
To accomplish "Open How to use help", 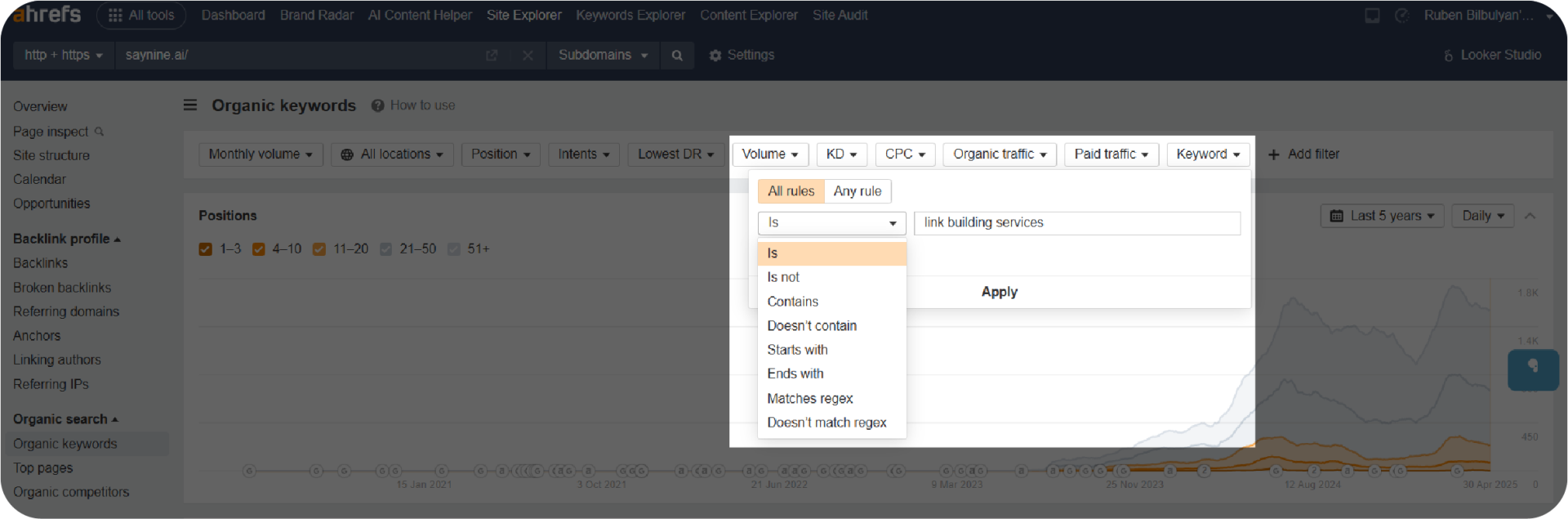I will pyautogui.click(x=413, y=105).
